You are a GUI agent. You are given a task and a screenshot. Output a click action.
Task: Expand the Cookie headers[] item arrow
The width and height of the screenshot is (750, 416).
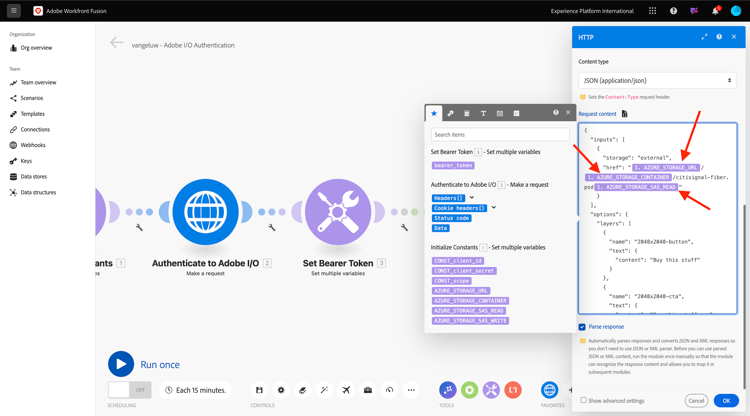494,208
